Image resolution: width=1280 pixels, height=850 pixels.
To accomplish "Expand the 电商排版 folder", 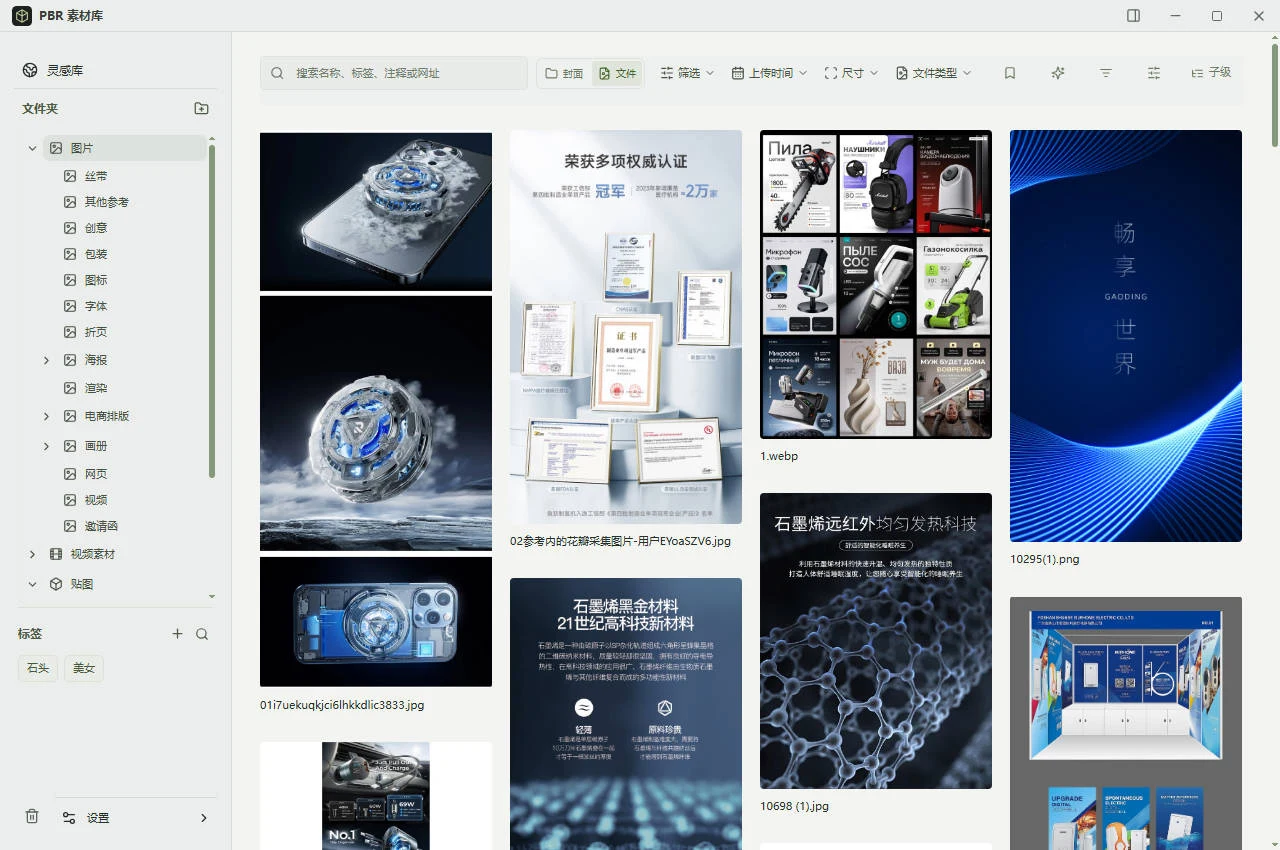I will click(46, 416).
